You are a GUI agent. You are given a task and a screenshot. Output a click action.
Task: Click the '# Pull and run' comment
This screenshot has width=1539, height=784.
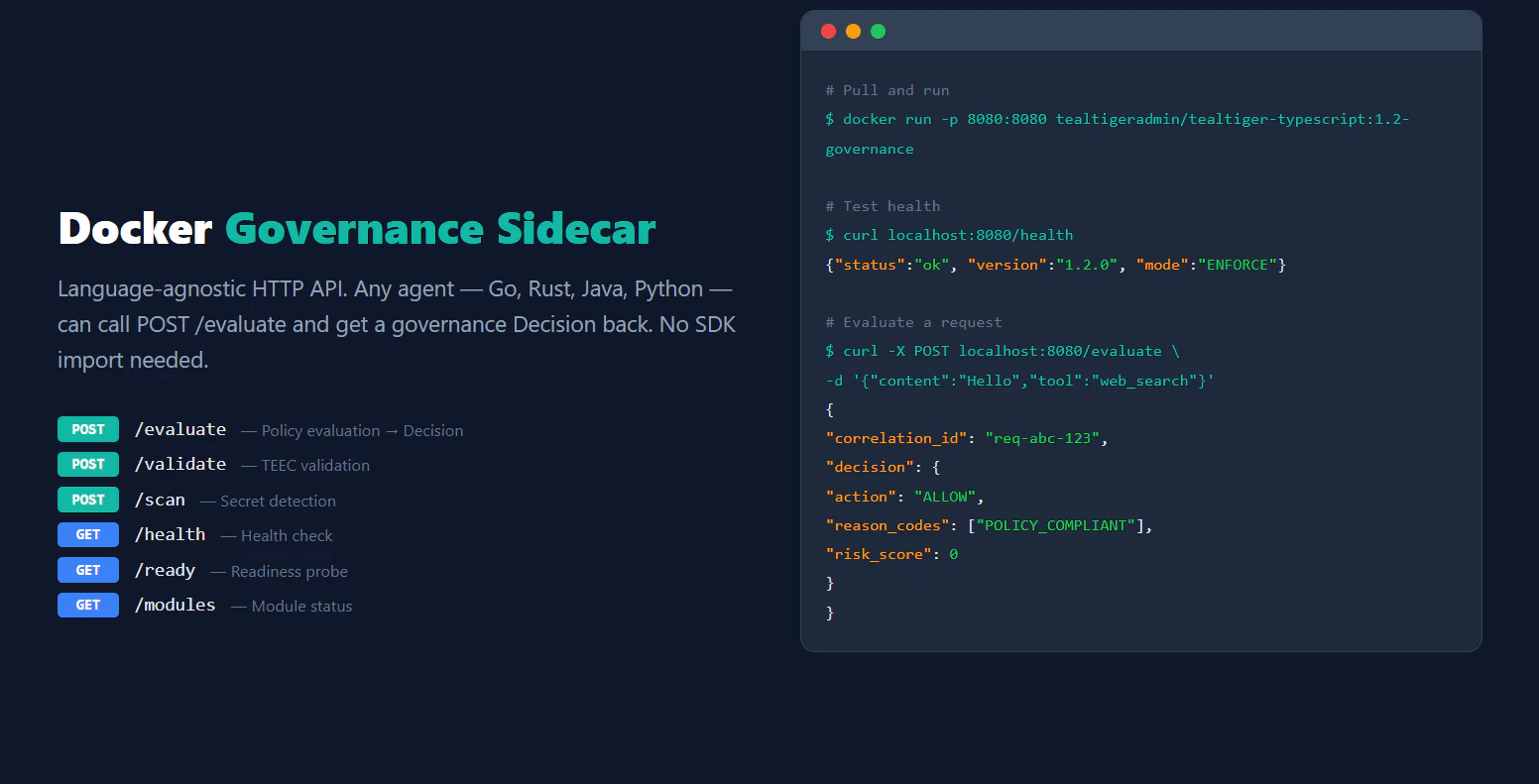[888, 90]
